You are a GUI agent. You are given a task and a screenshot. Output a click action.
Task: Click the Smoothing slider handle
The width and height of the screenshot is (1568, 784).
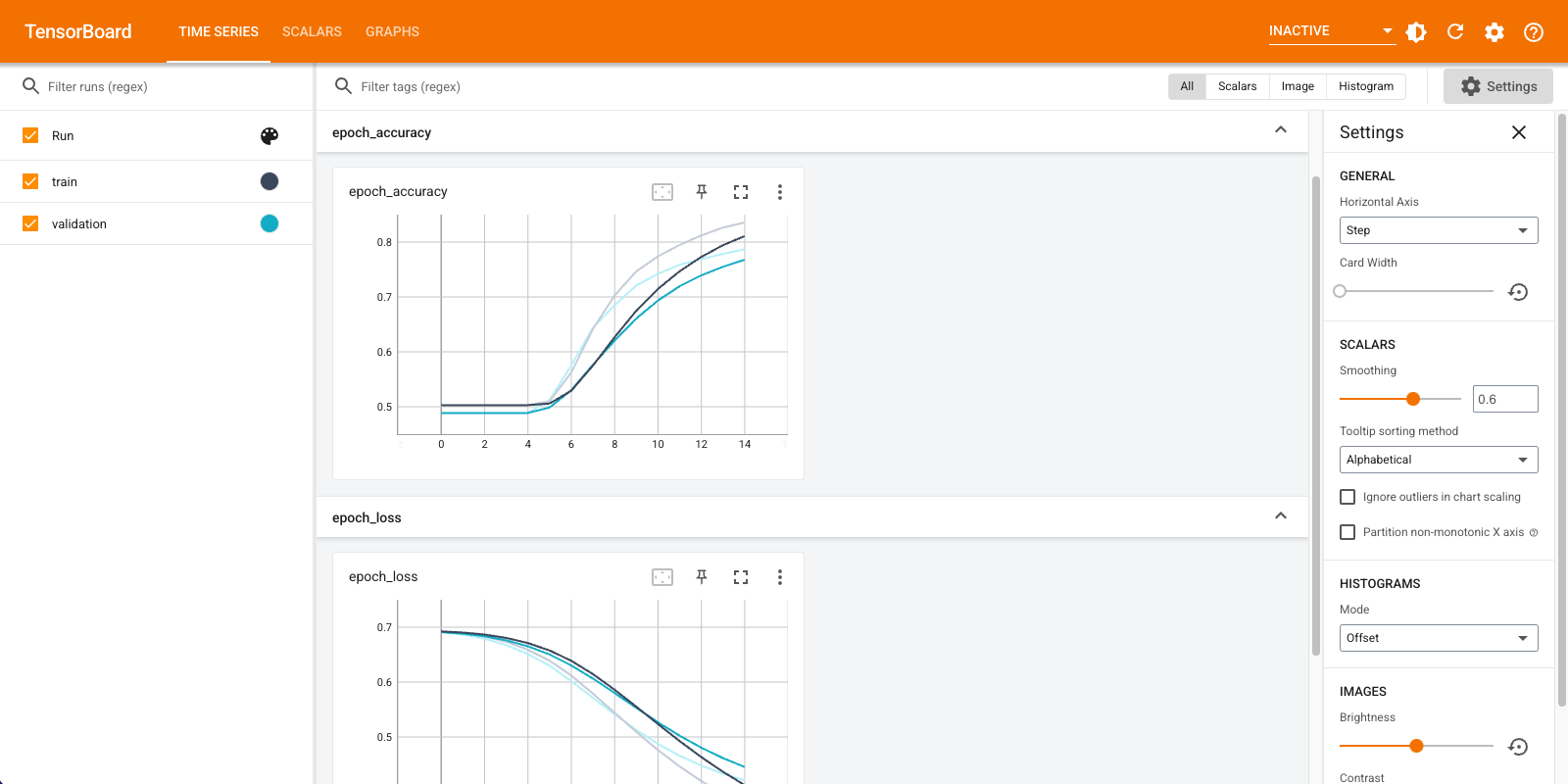coord(1413,399)
